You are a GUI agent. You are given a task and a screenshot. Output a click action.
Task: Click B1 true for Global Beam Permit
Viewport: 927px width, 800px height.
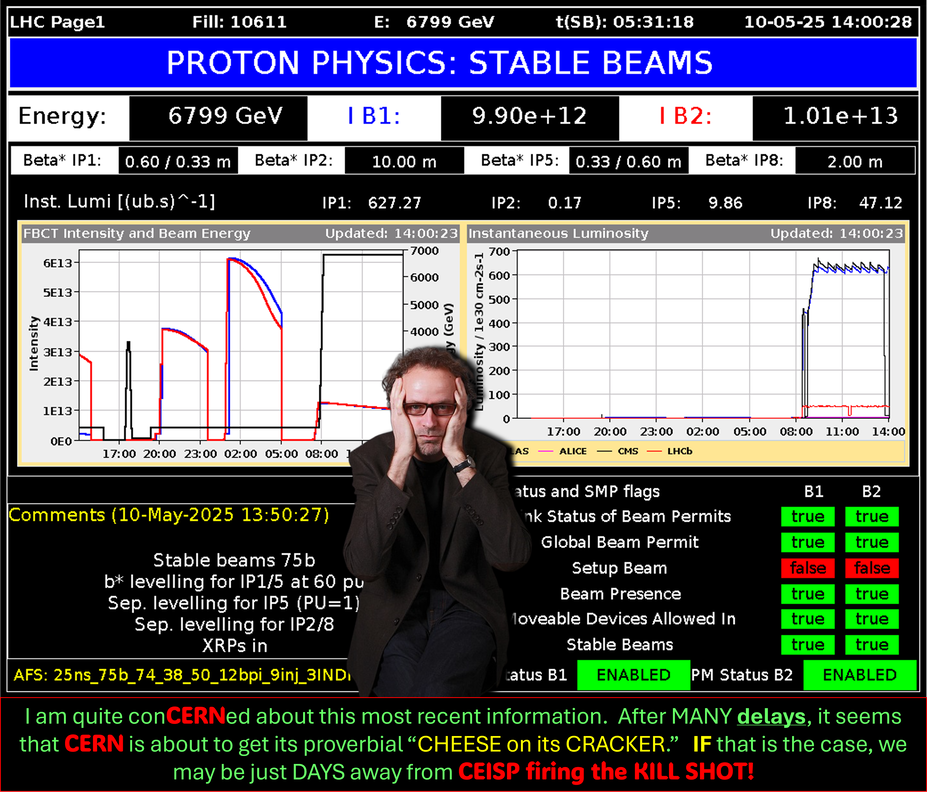point(808,542)
